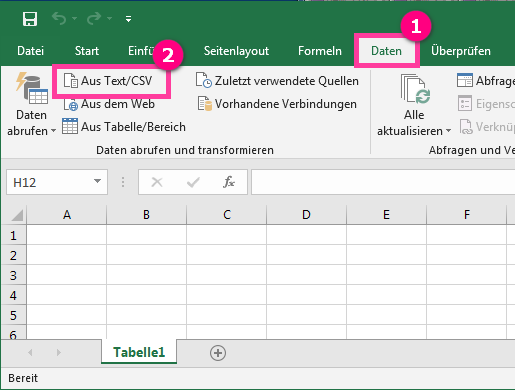
Task: Click Vorhandene Verbindungen document icon
Action: click(x=205, y=104)
